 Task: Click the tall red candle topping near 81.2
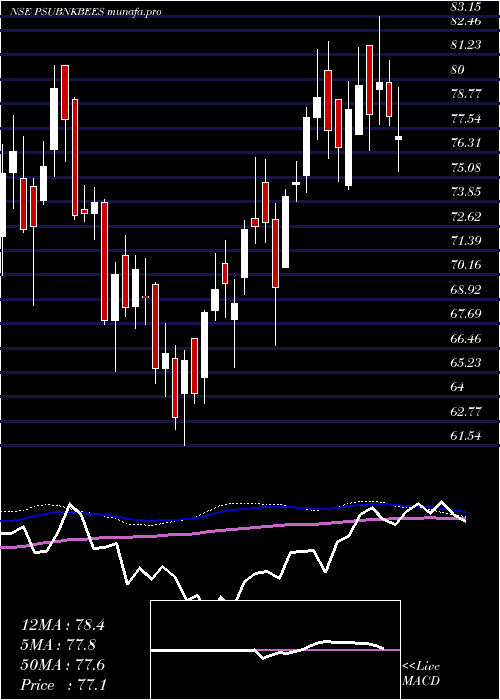point(369,79)
